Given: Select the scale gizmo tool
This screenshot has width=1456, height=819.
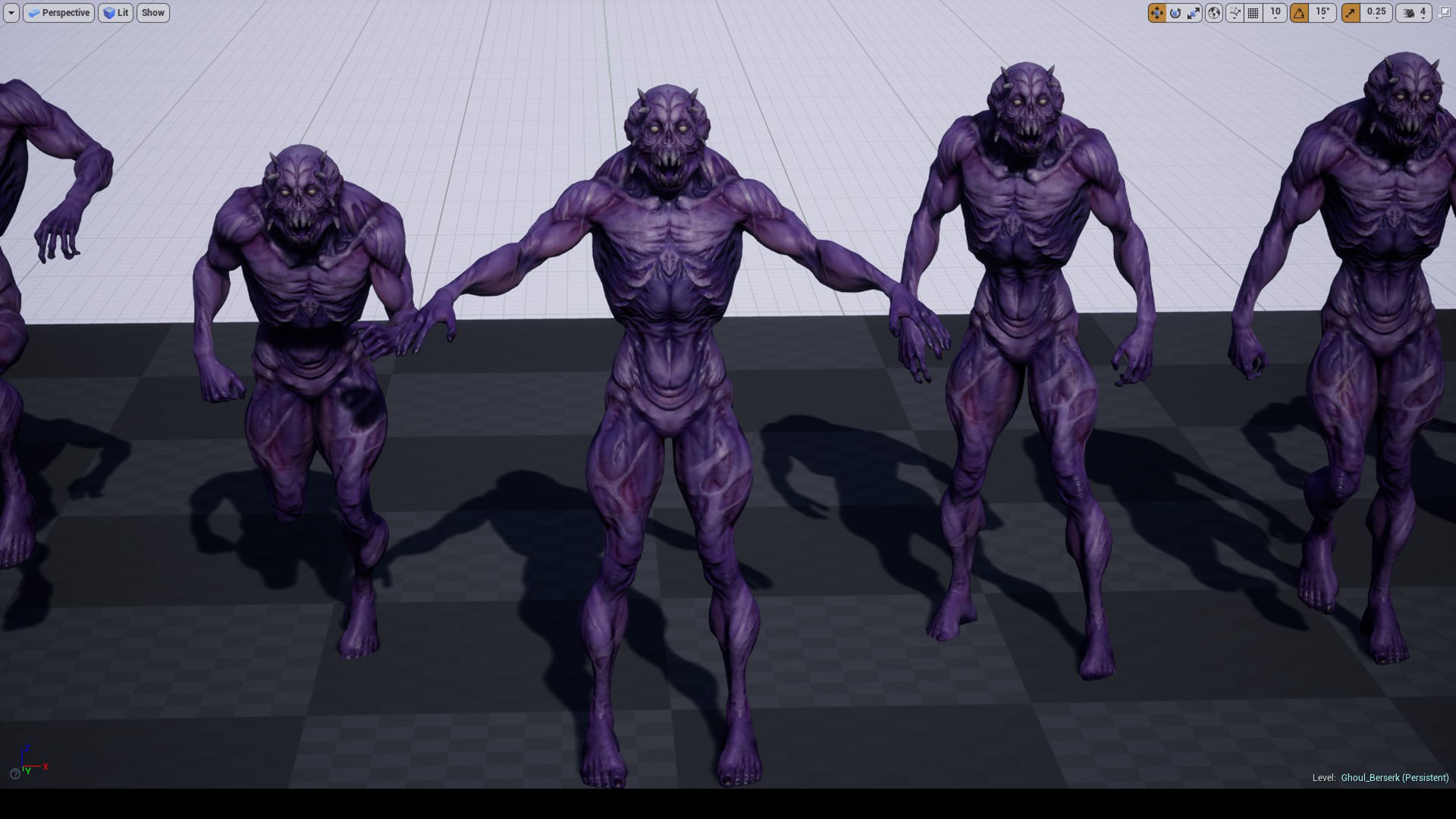Looking at the screenshot, I should pyautogui.click(x=1194, y=13).
